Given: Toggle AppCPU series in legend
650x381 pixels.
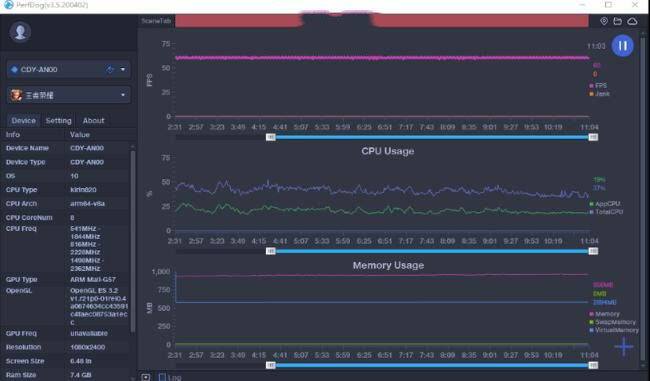Looking at the screenshot, I should (x=604, y=204).
